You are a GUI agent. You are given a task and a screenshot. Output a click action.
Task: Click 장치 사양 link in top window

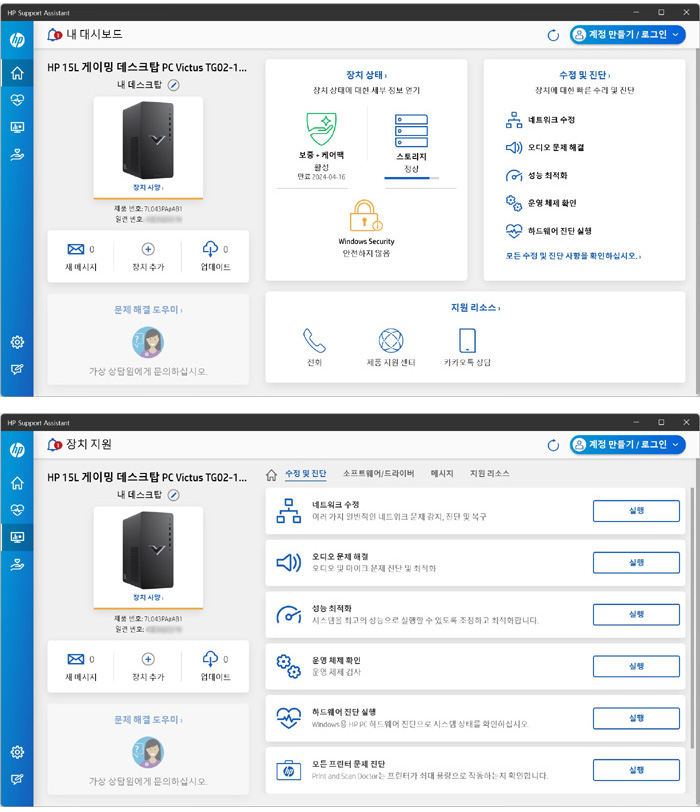pos(148,187)
